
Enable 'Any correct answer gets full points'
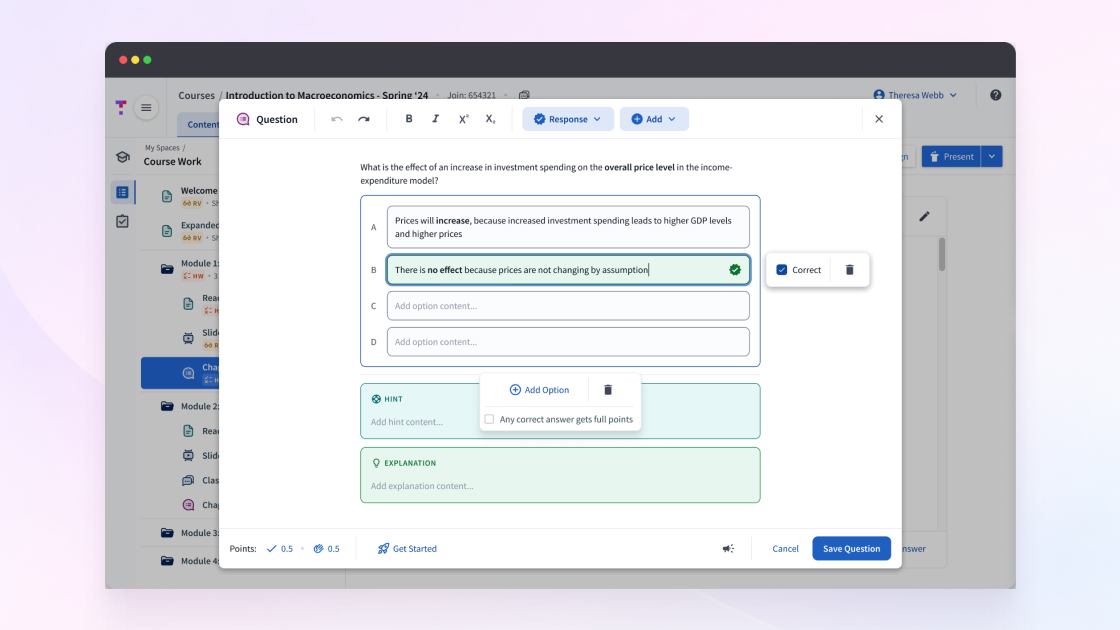[x=489, y=420]
